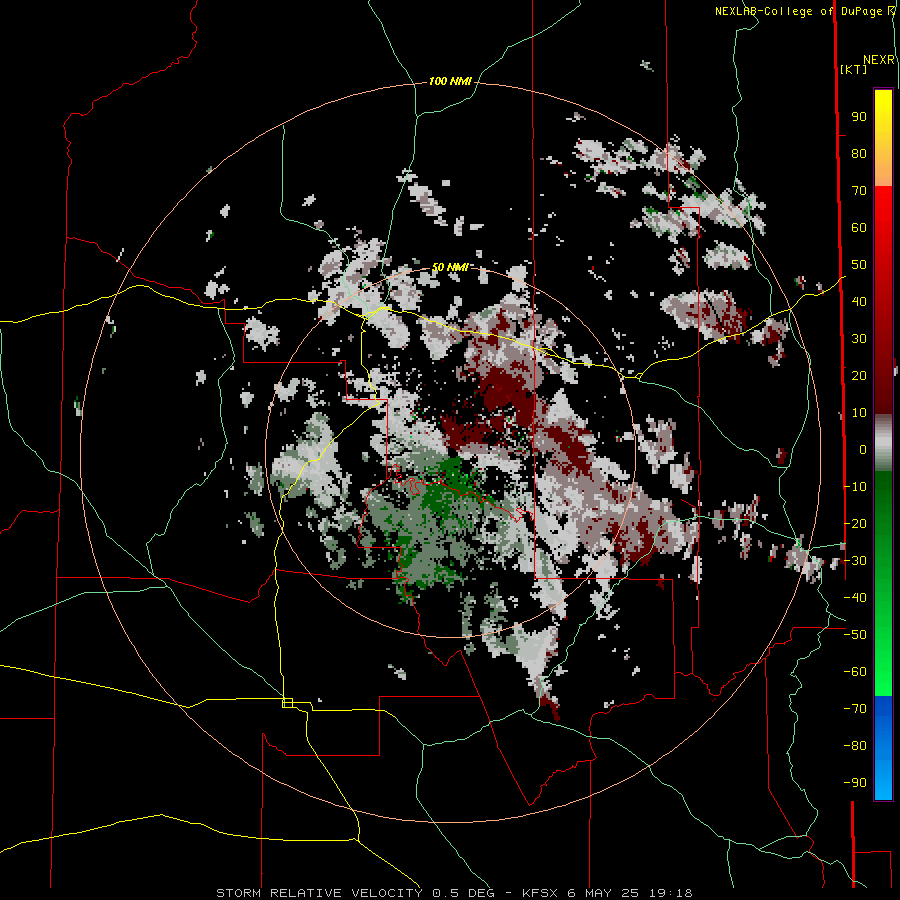The width and height of the screenshot is (900, 900).
Task: Select the 50 knot scale label
Action: pyautogui.click(x=859, y=265)
